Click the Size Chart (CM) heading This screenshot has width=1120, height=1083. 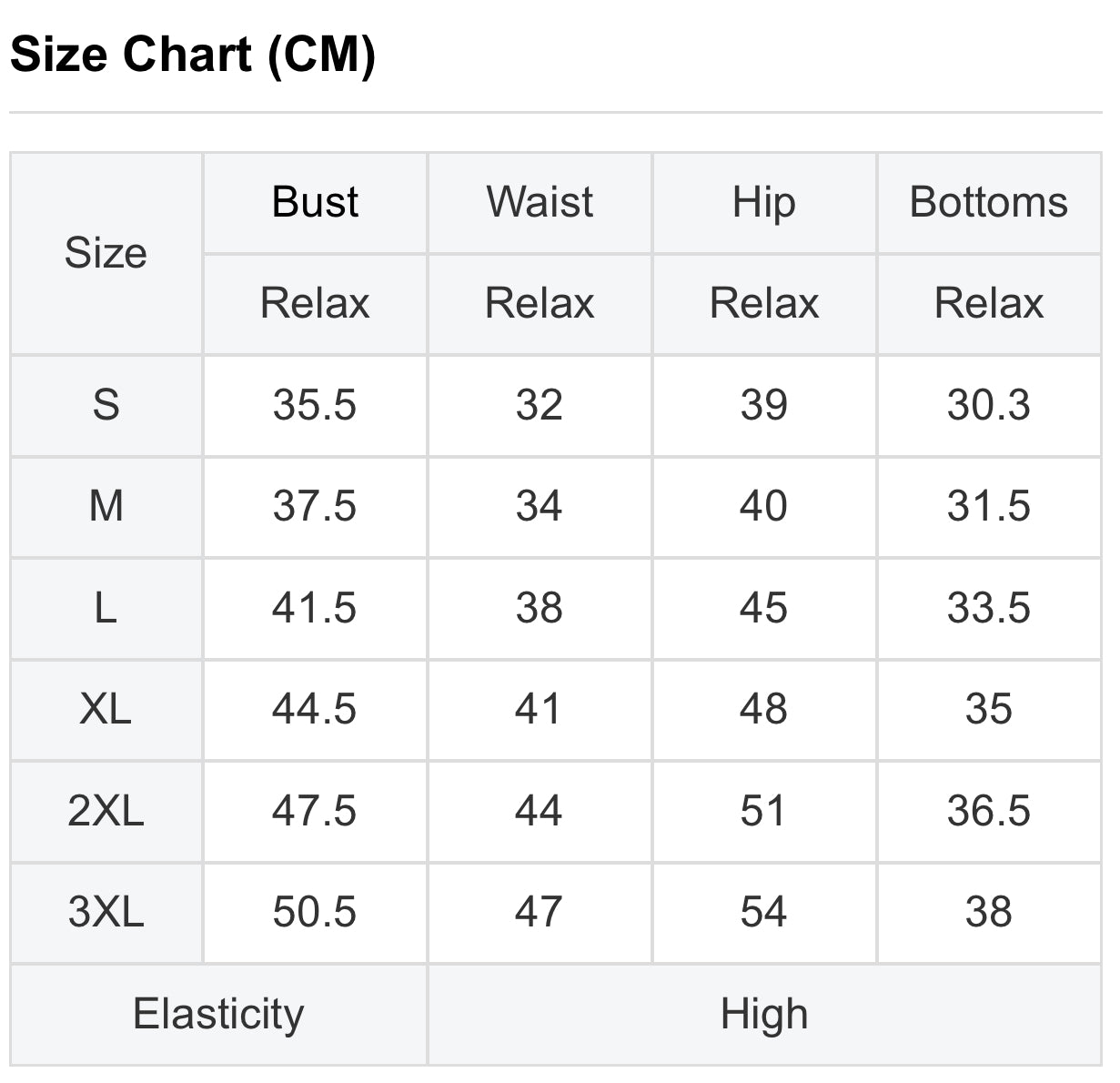tap(193, 55)
